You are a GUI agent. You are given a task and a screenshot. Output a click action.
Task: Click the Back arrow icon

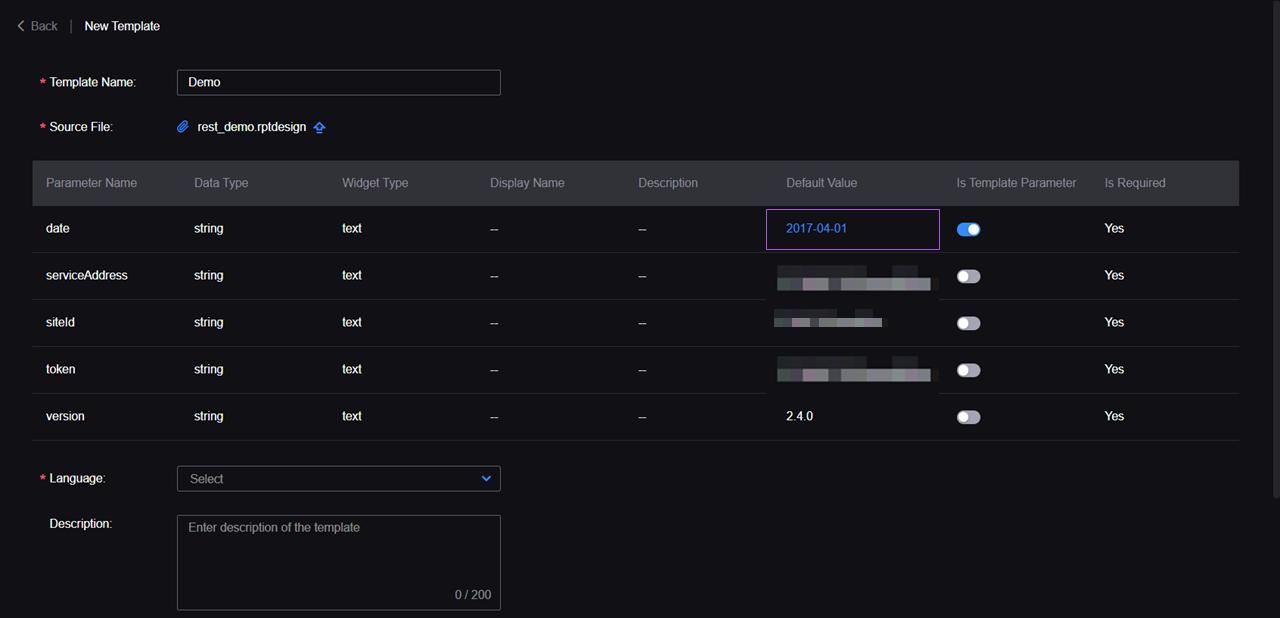(21, 26)
